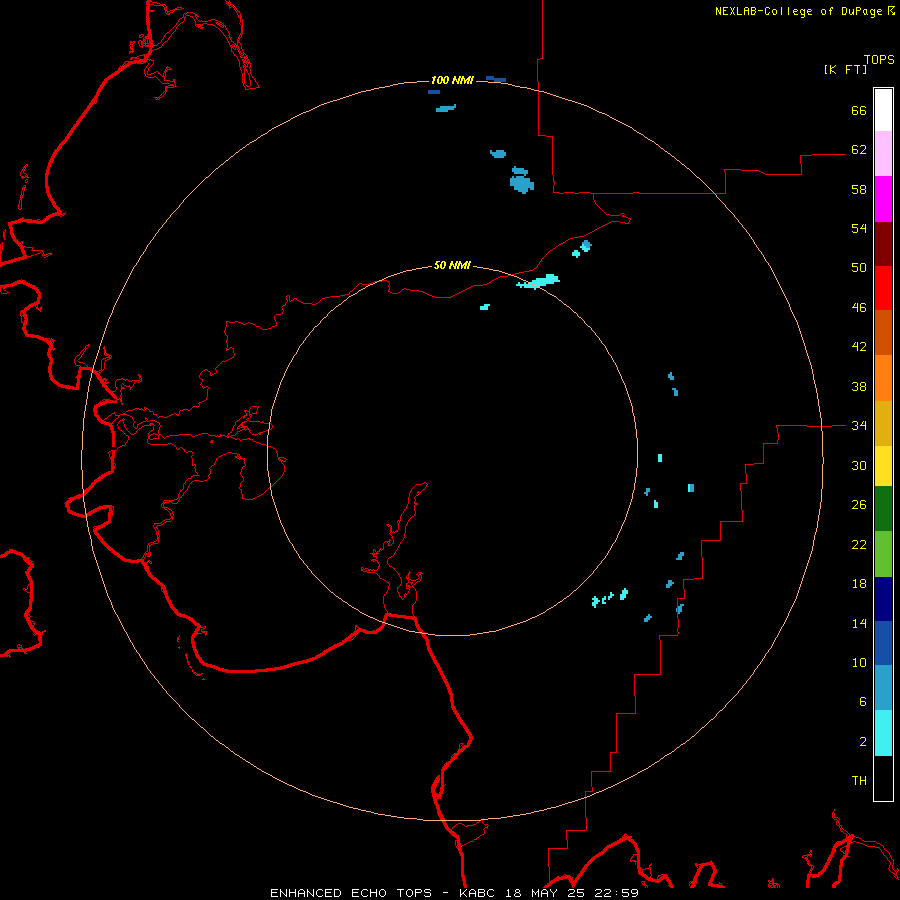The height and width of the screenshot is (900, 900).
Task: Select the 42 scale value
Action: pos(859,347)
